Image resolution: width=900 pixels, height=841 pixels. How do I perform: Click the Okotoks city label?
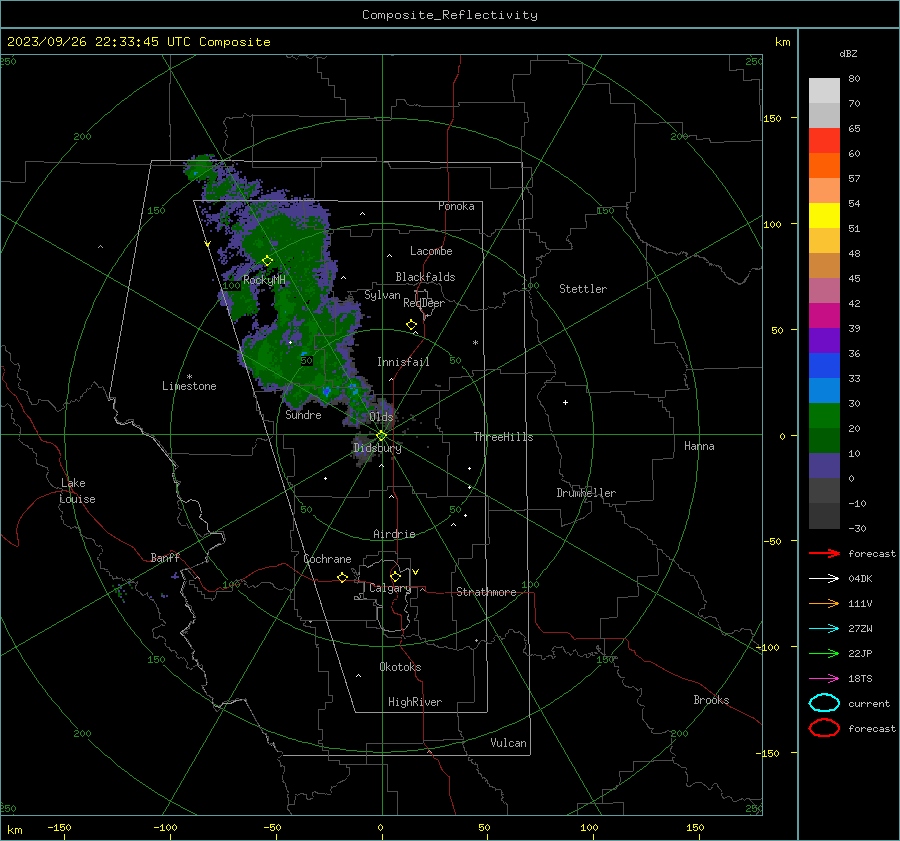point(400,667)
